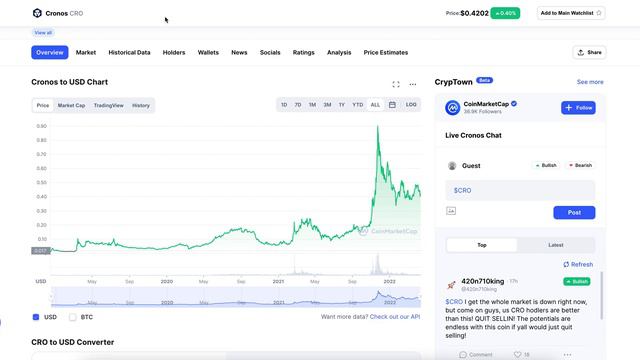This screenshot has width=640, height=360.
Task: Click the image upload icon below $CRO field
Action: (x=451, y=211)
